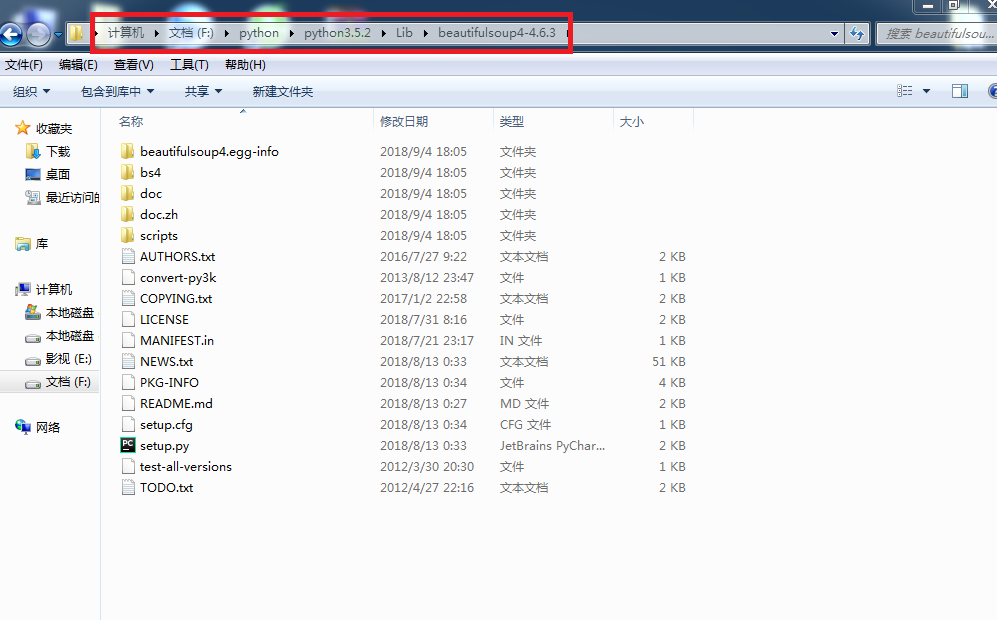Sort by 名称 column header
Image resolution: width=997 pixels, height=620 pixels.
click(x=130, y=121)
